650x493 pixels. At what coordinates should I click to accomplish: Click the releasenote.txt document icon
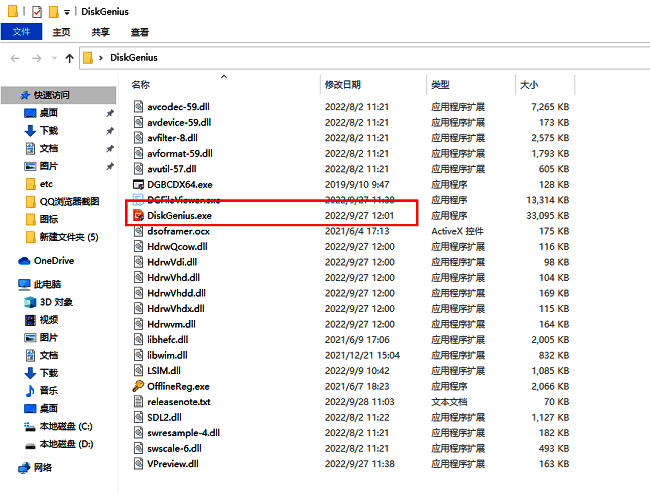pos(139,402)
